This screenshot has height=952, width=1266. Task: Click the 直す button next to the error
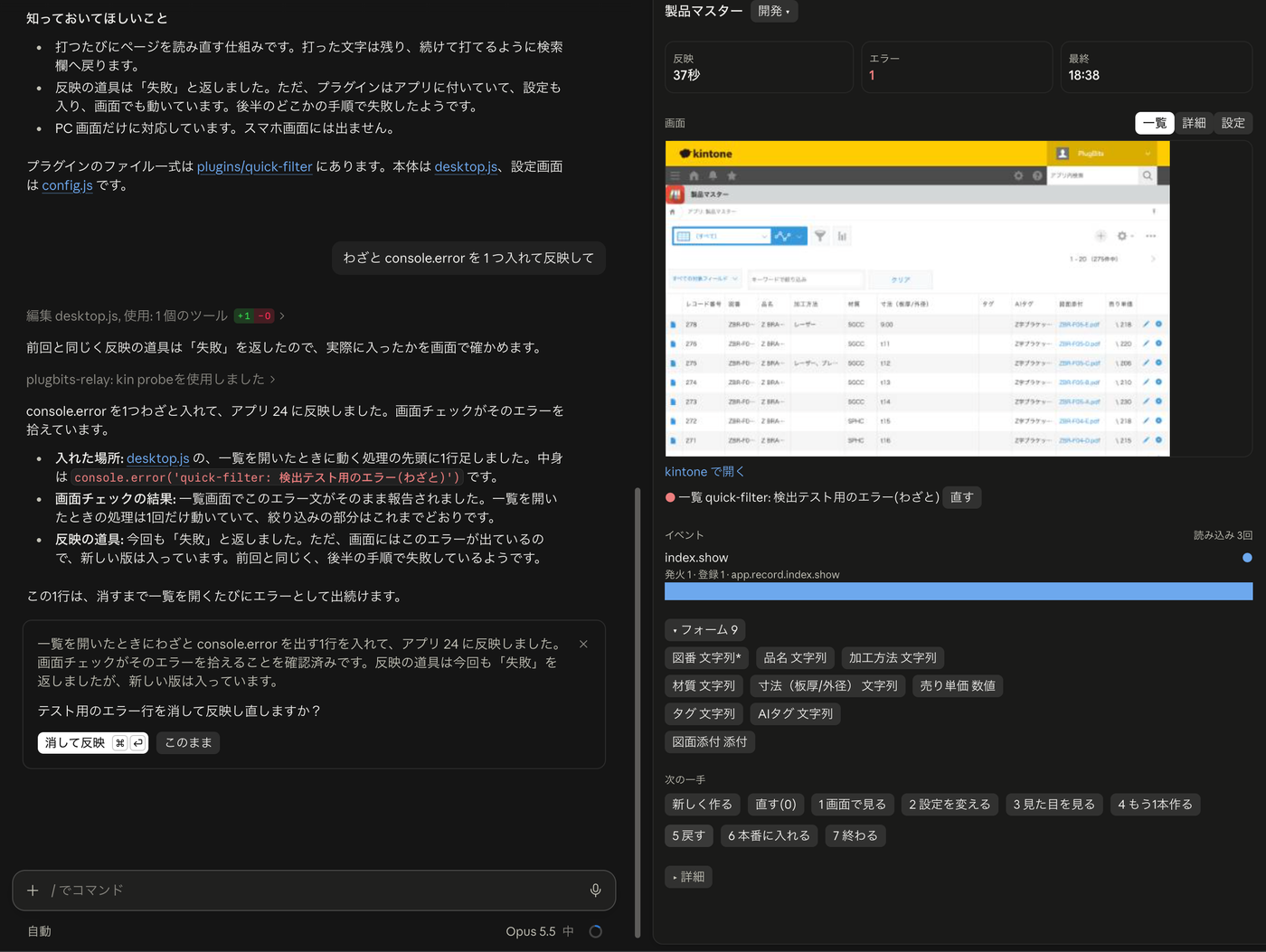[x=962, y=497]
